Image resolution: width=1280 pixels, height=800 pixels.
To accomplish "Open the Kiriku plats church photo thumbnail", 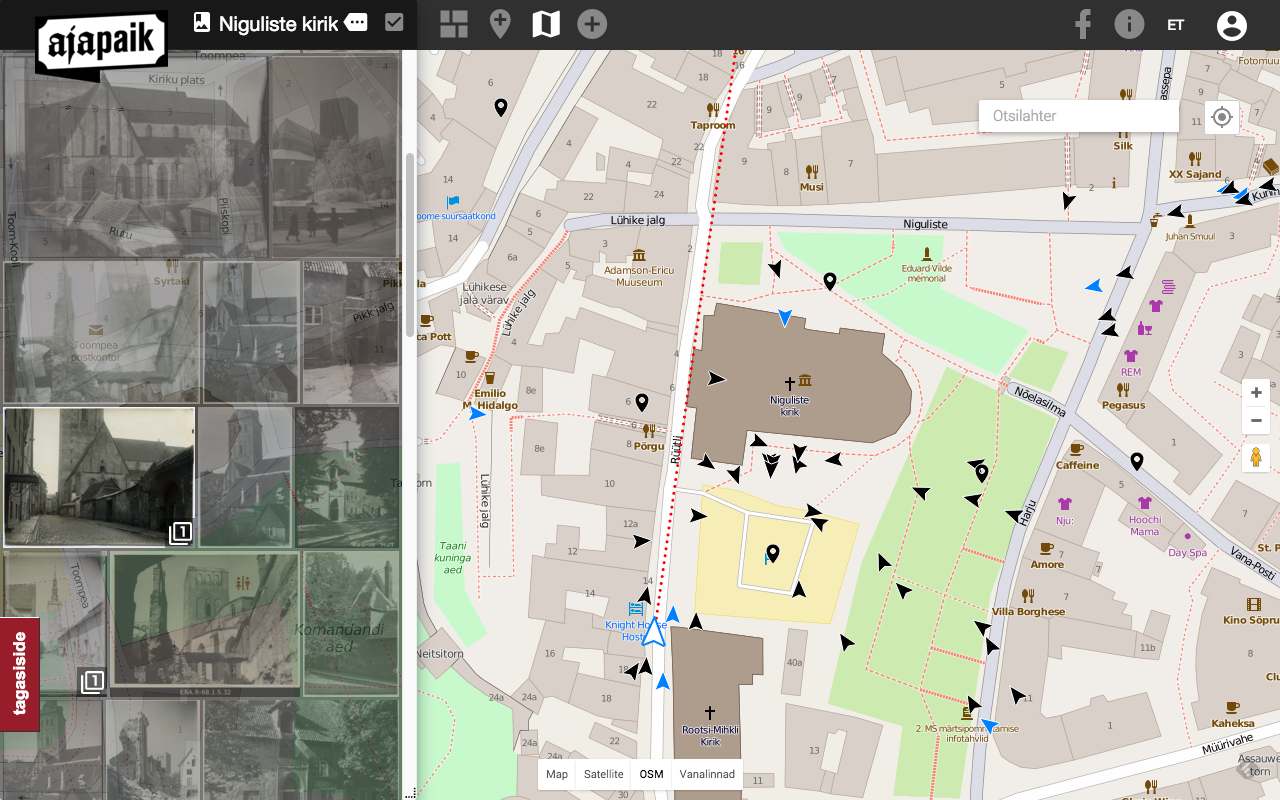I will point(135,156).
